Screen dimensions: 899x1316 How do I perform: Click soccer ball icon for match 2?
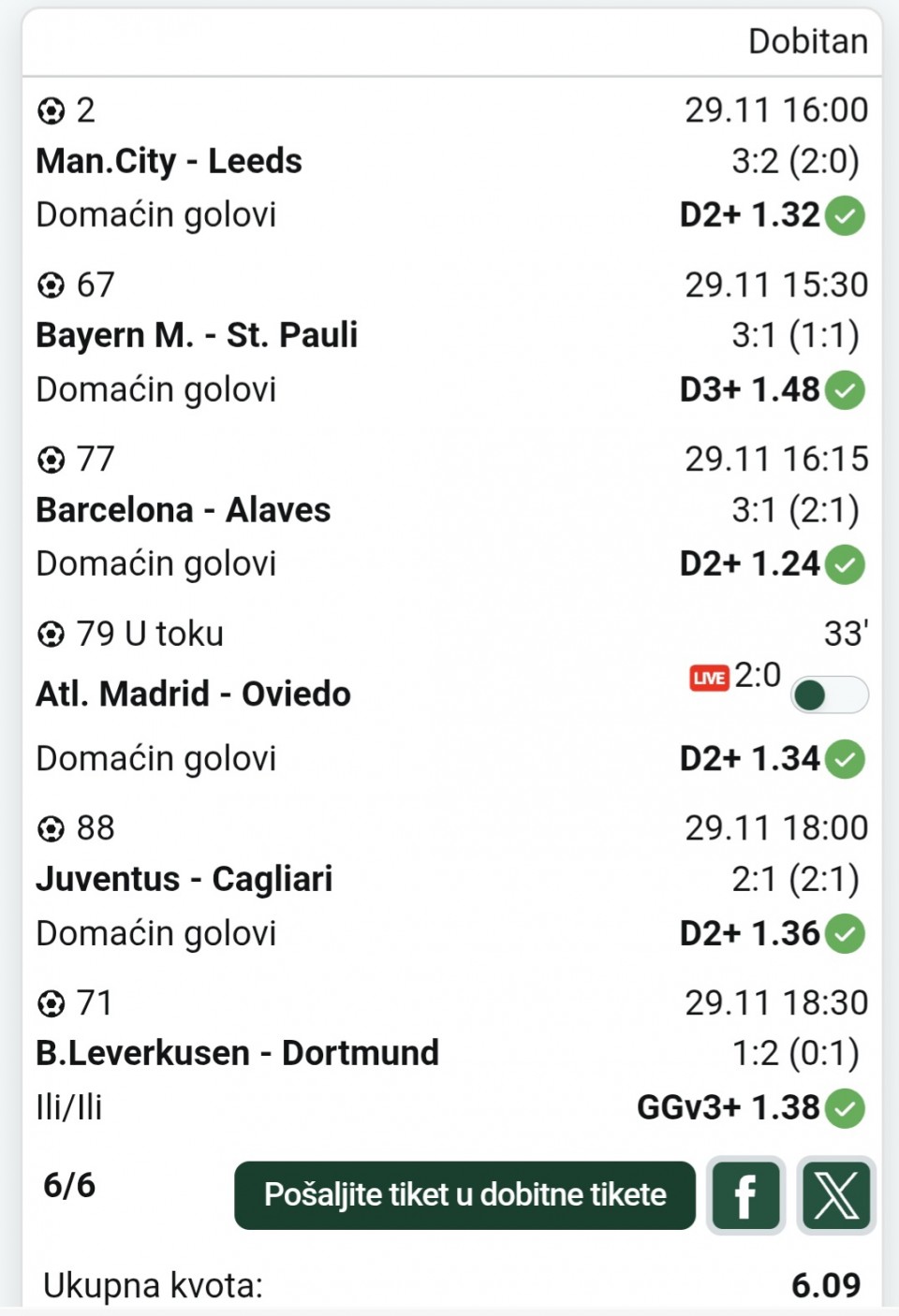pyautogui.click(x=51, y=111)
